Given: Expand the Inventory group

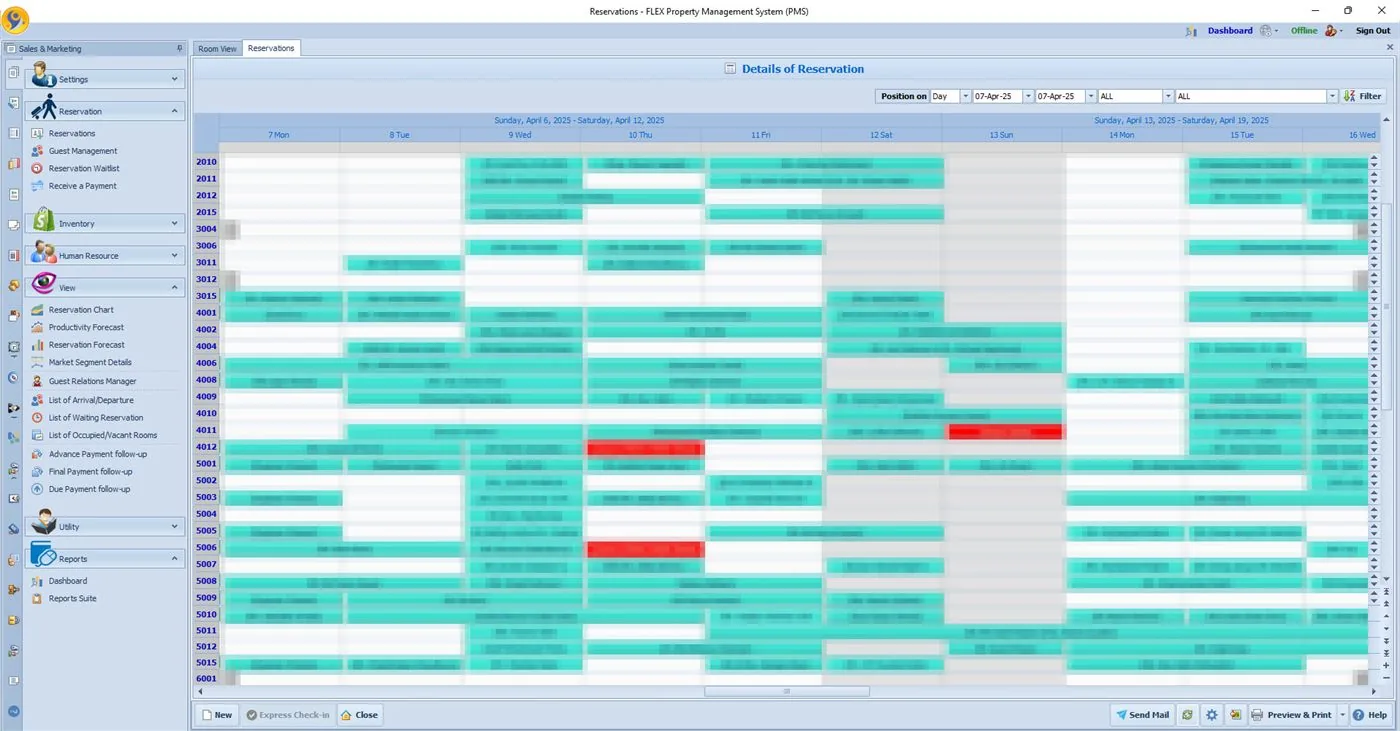Looking at the screenshot, I should (x=104, y=223).
